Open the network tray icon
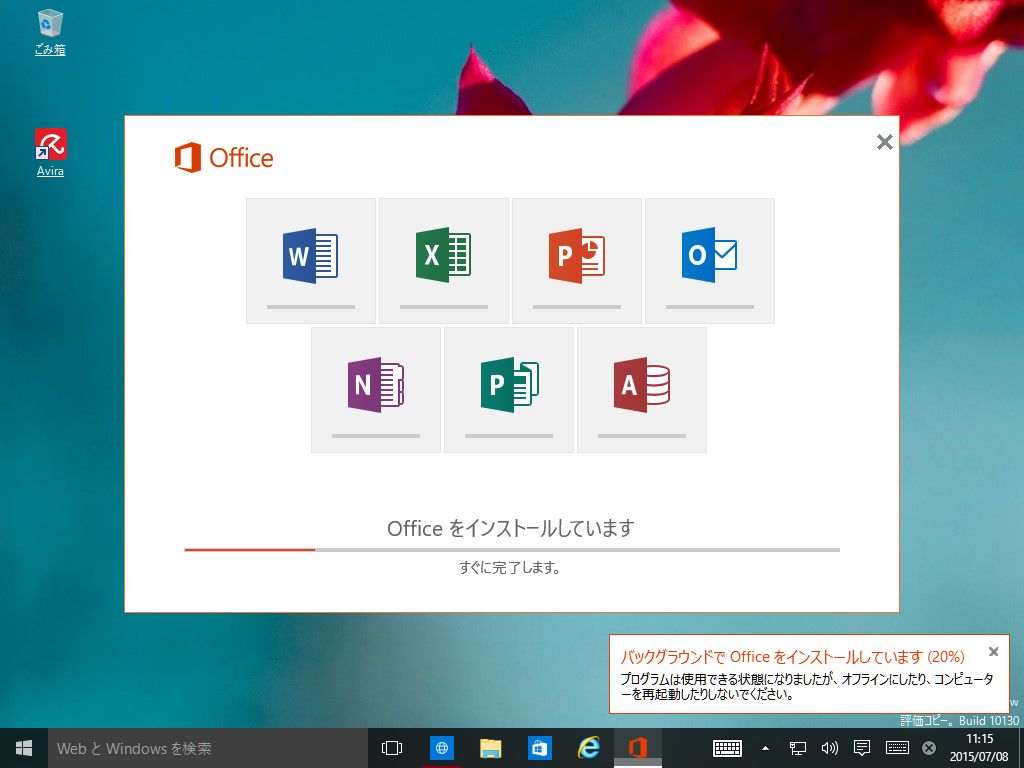The image size is (1024, 768). click(x=797, y=748)
